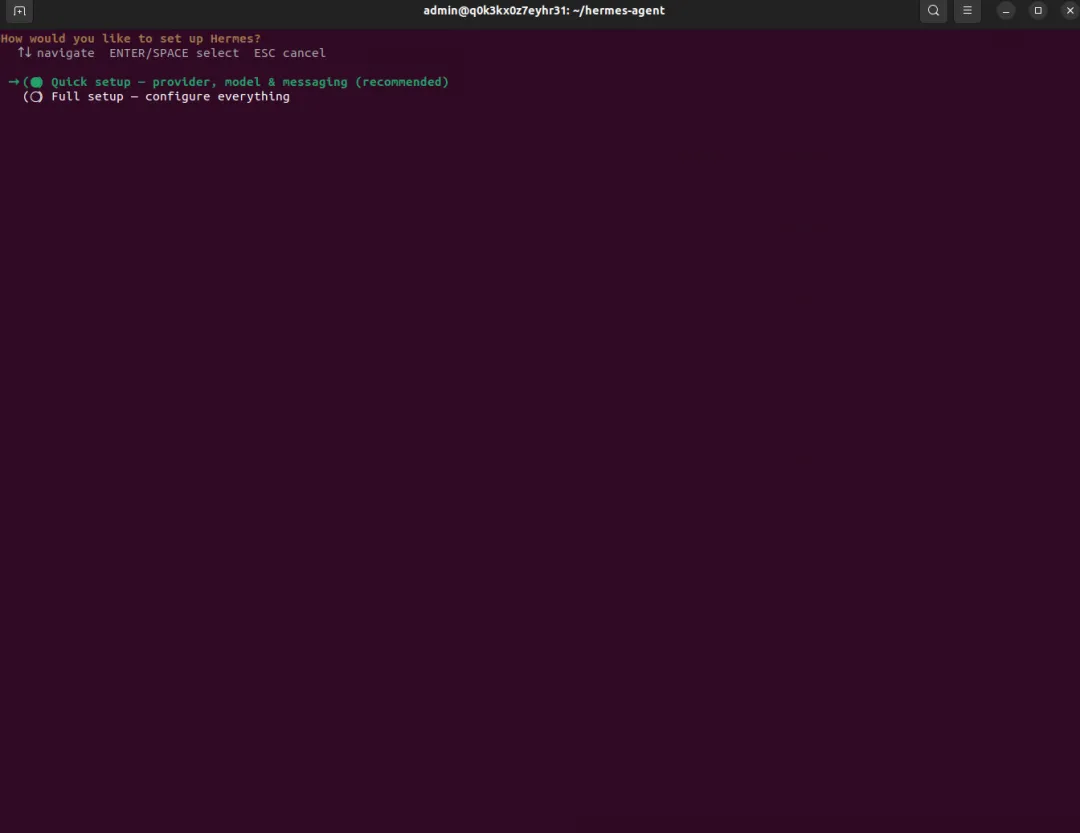Select the Quick setup radio option
The height and width of the screenshot is (833, 1080).
[36, 82]
